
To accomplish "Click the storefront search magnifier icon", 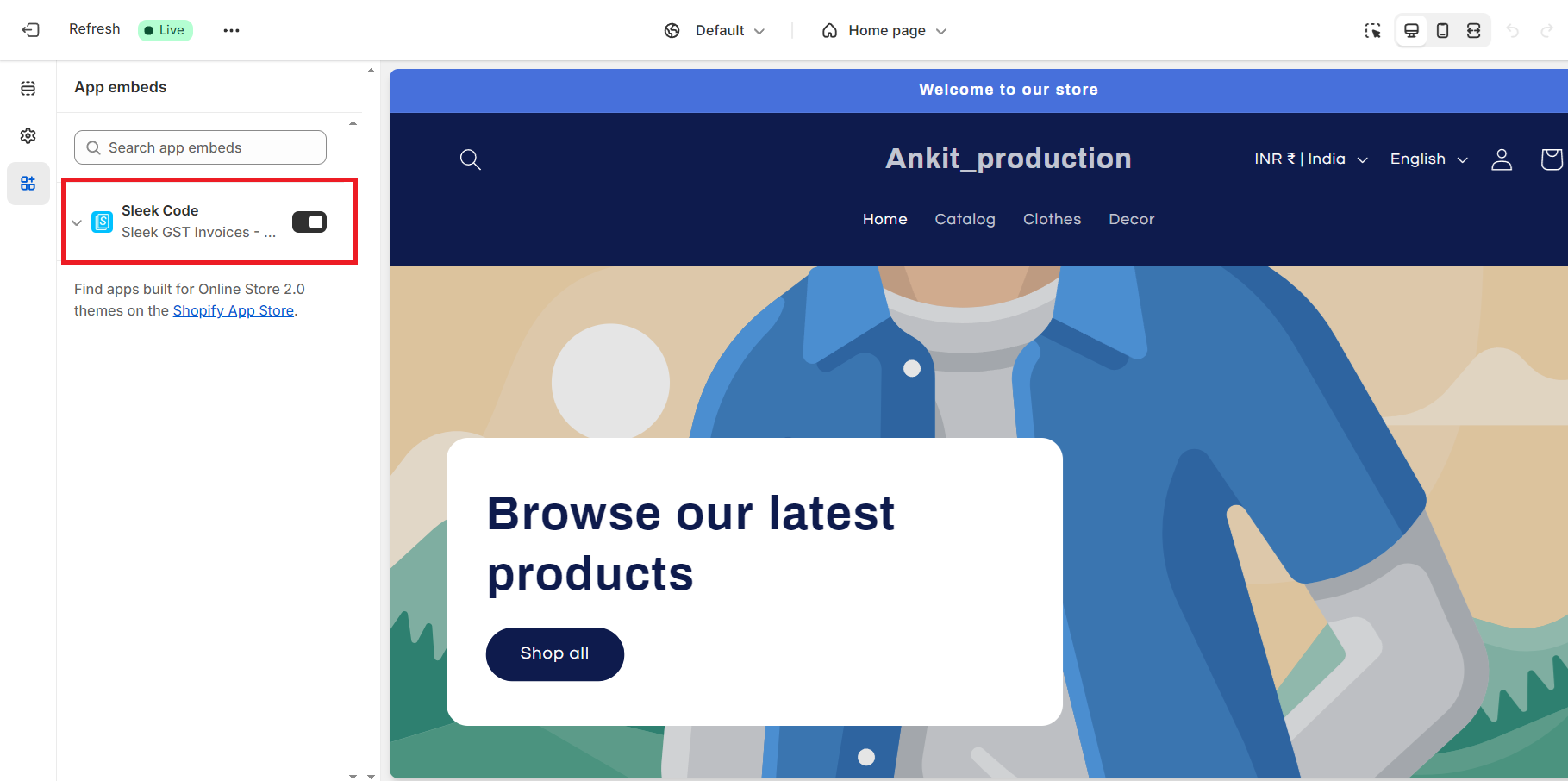I will pyautogui.click(x=470, y=159).
